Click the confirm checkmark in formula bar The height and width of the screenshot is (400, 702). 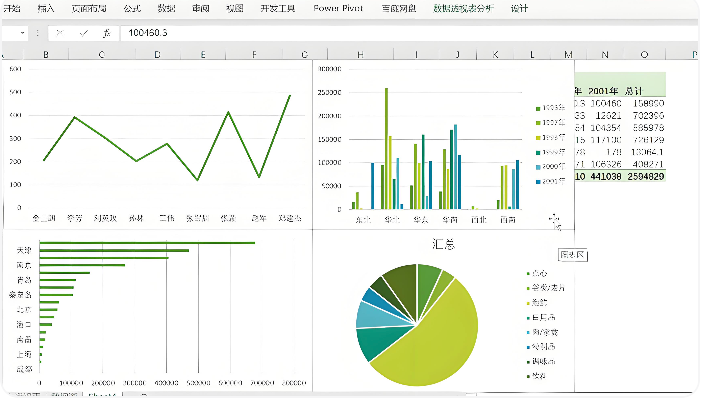pos(83,33)
